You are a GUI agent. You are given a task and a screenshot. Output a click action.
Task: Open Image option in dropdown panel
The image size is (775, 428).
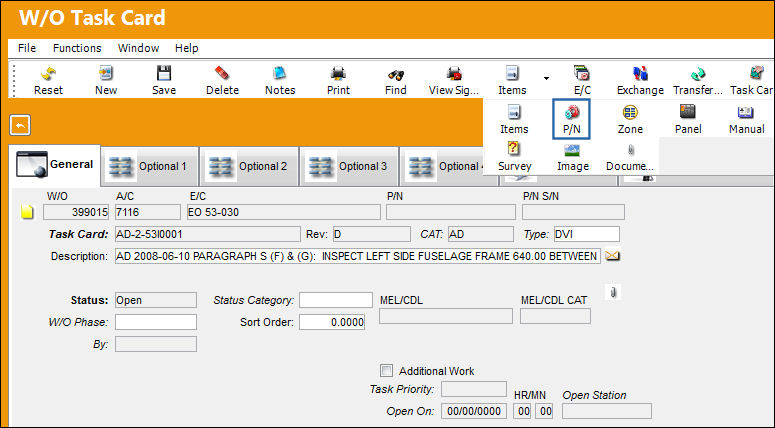pyautogui.click(x=572, y=156)
